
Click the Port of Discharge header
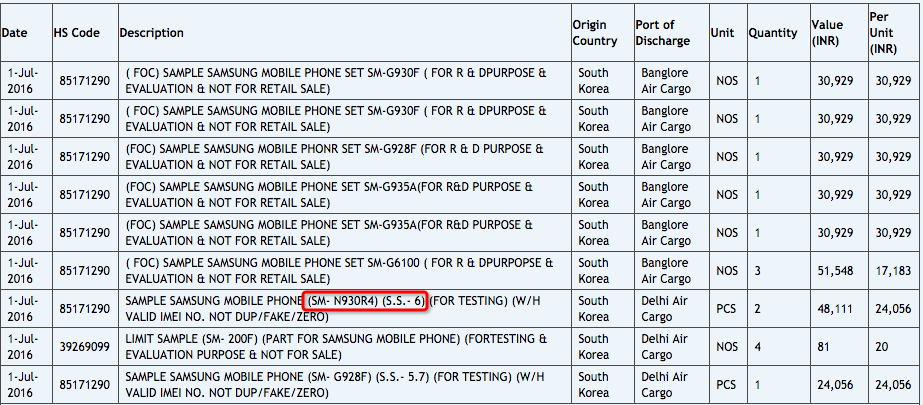(x=662, y=32)
